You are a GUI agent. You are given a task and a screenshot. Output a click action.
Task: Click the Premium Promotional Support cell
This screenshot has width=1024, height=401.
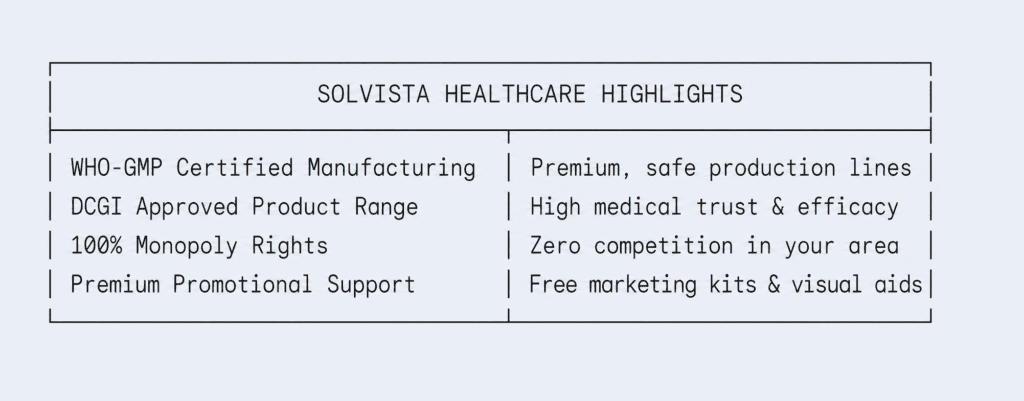click(x=243, y=285)
